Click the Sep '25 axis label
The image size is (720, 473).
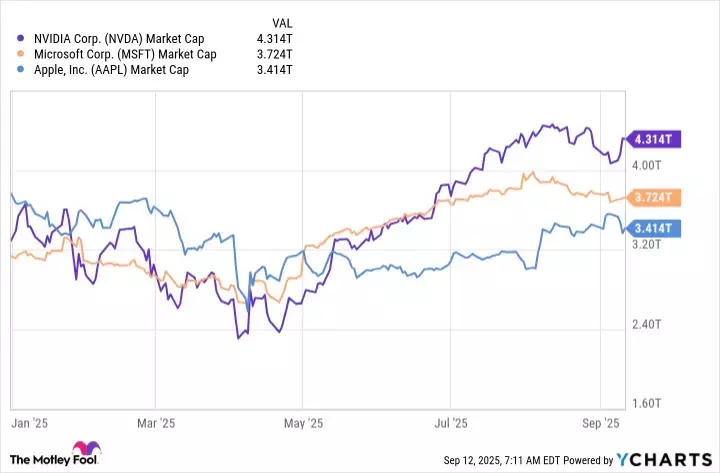click(600, 424)
